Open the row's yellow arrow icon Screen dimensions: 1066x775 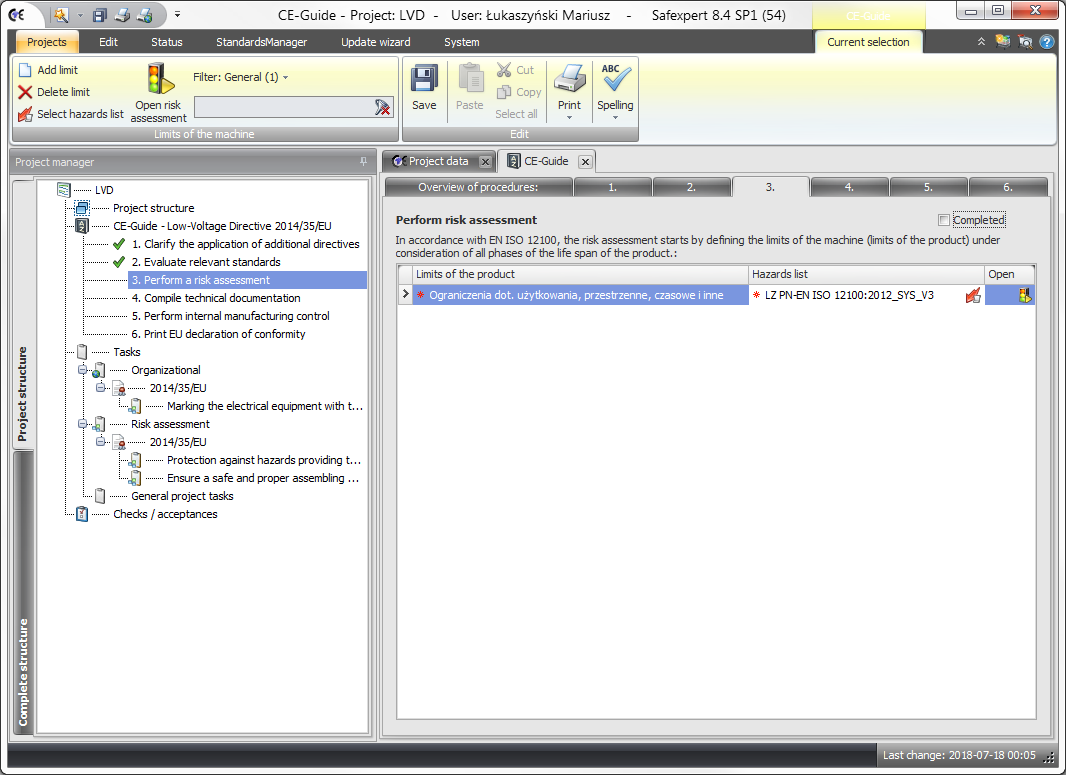tap(1025, 295)
